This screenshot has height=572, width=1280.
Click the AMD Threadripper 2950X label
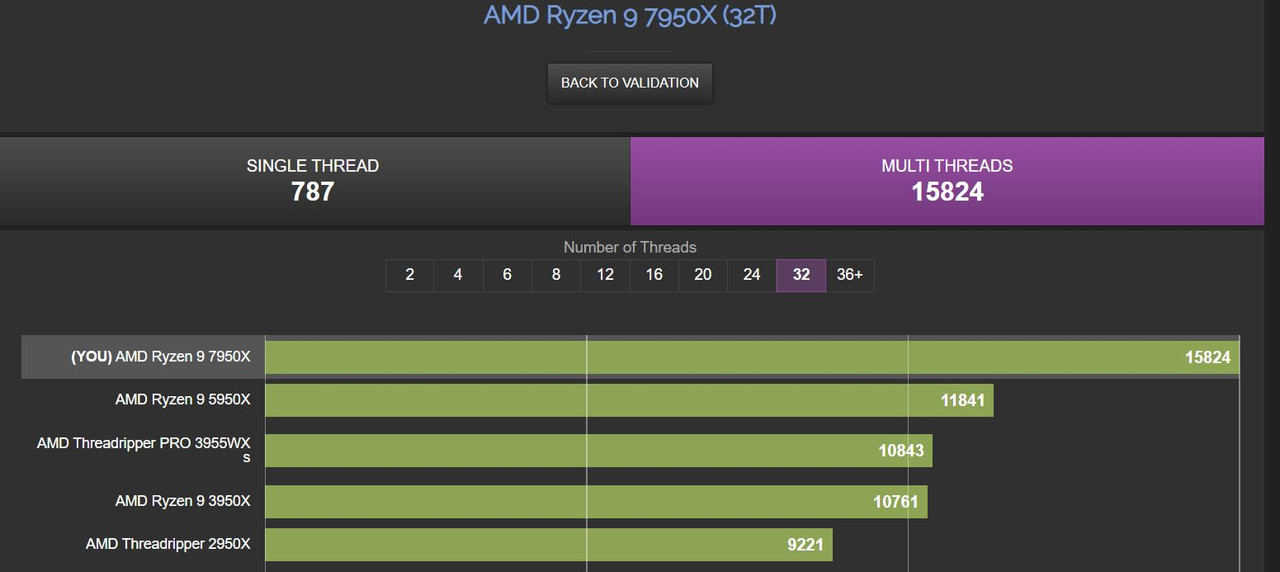[x=168, y=544]
